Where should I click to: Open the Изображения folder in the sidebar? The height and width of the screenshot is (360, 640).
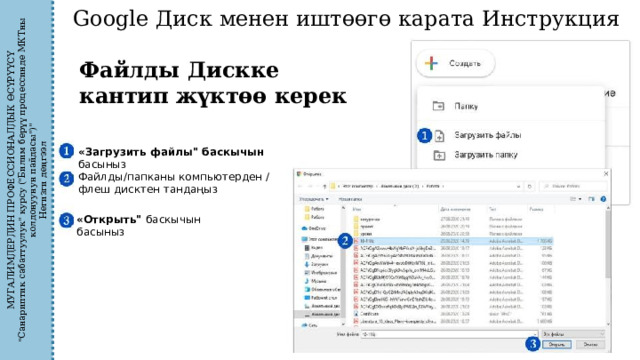321,273
